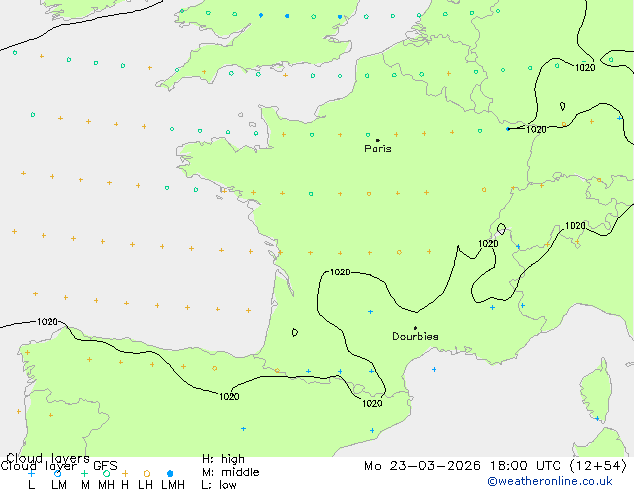The image size is (634, 490).
Task: Click the 'GFS' model label
Action: (105, 466)
